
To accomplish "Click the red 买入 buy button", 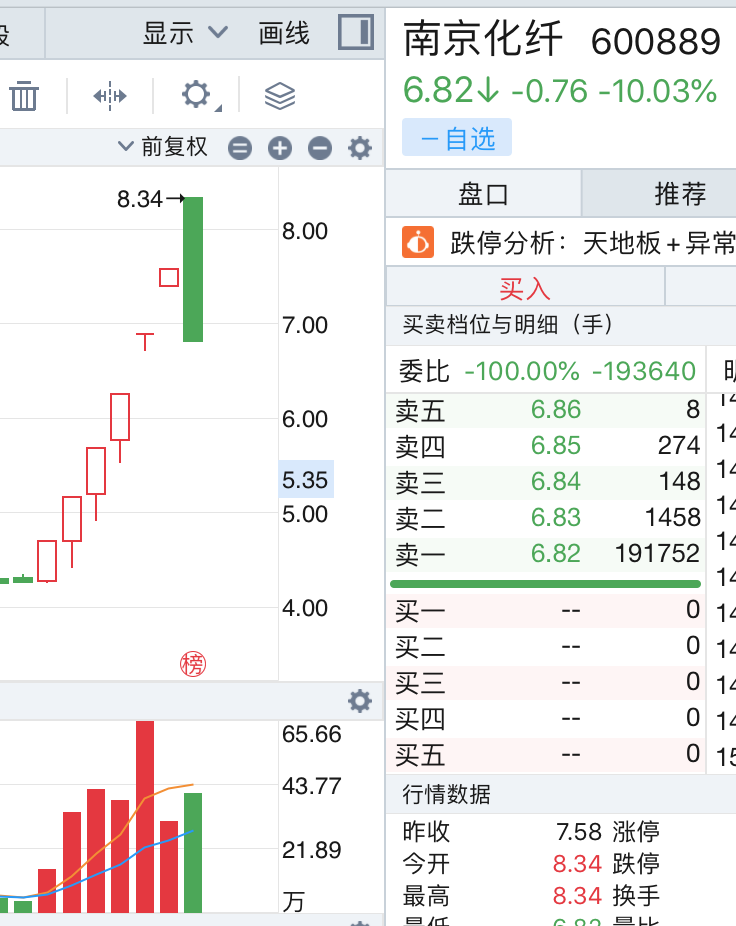I will point(525,289).
